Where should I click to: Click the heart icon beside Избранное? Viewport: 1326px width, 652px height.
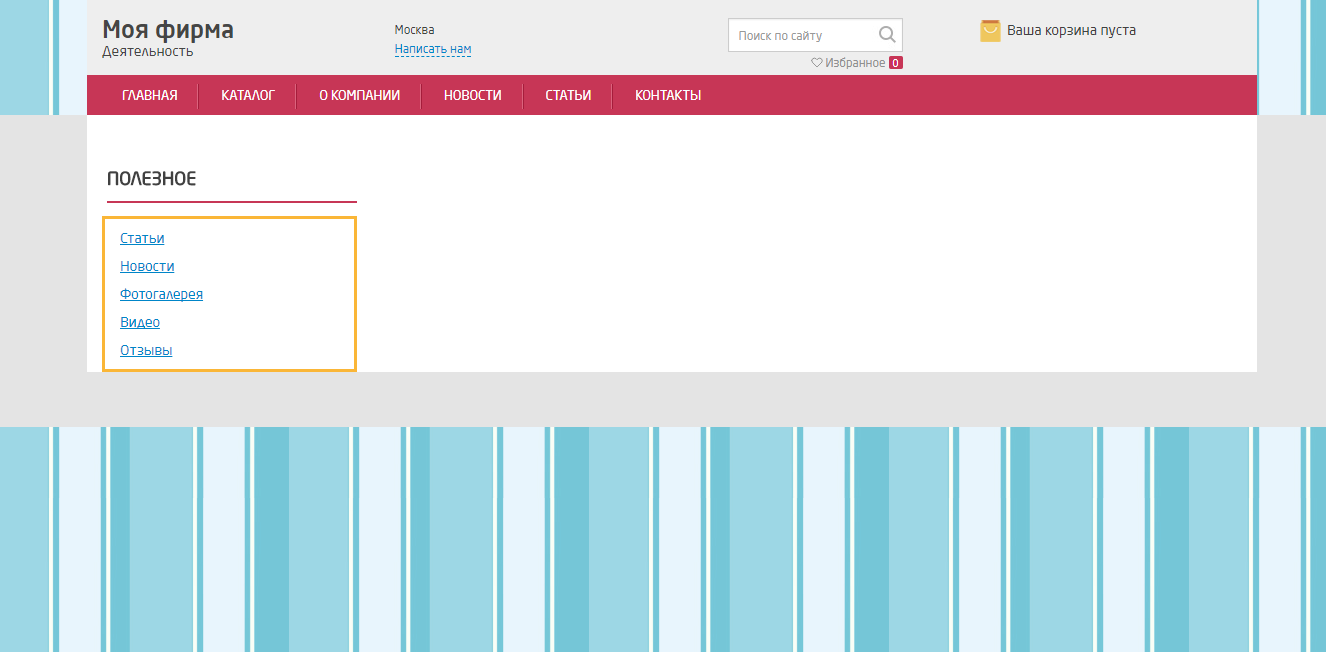[816, 63]
